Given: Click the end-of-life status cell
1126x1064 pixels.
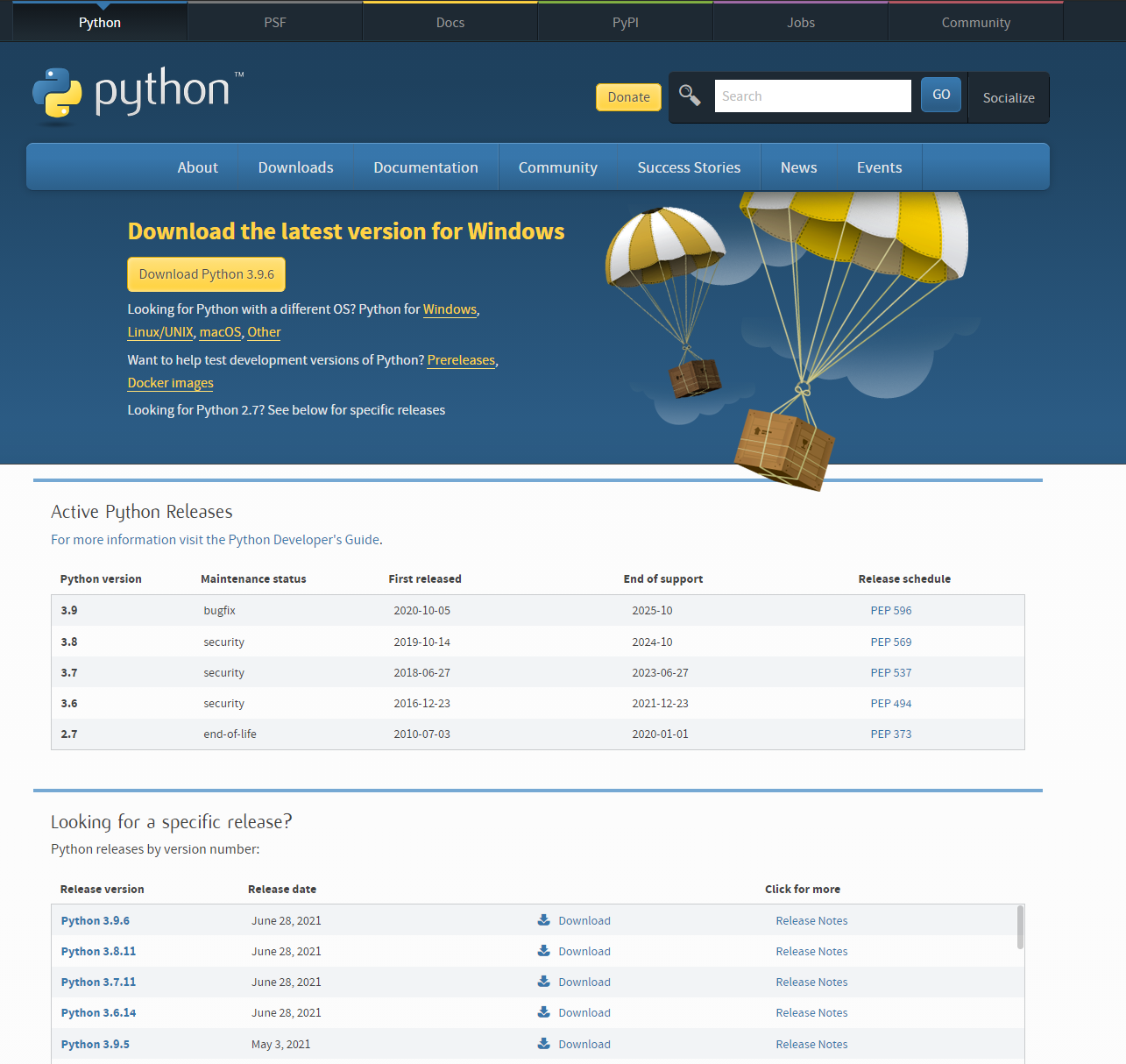Looking at the screenshot, I should [230, 734].
